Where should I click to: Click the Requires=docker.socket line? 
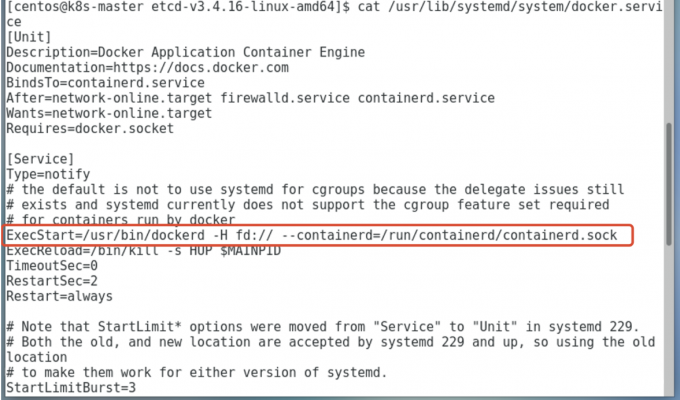(x=90, y=128)
